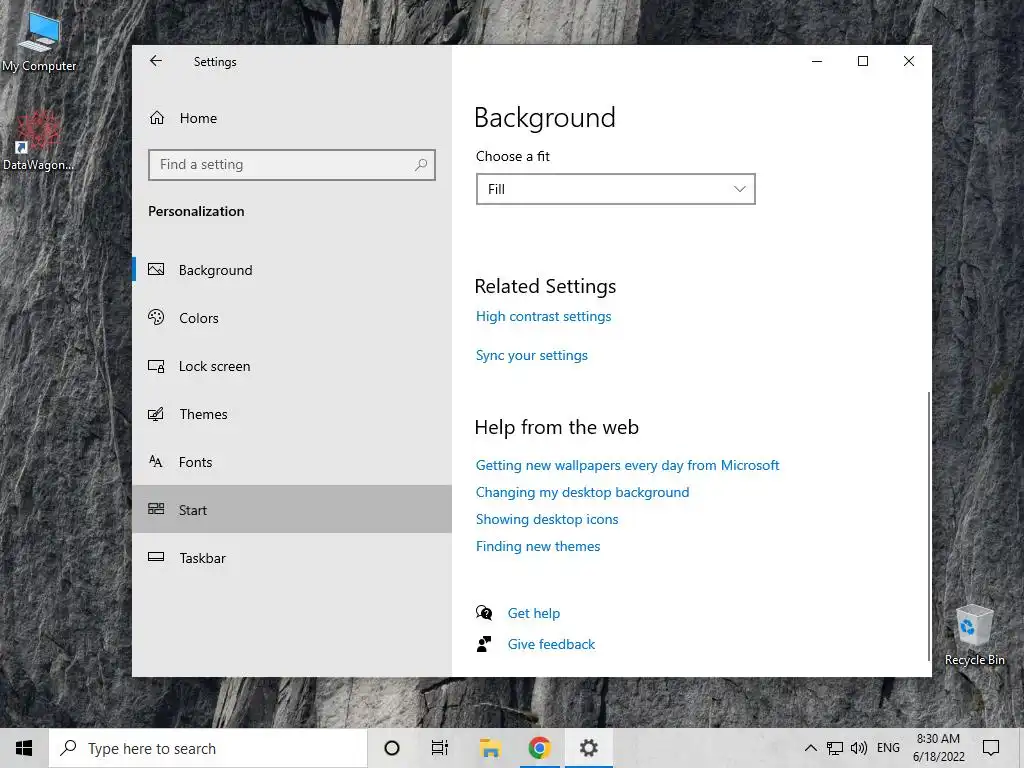Click the Settings gear on the taskbar
1024x768 pixels.
point(588,748)
